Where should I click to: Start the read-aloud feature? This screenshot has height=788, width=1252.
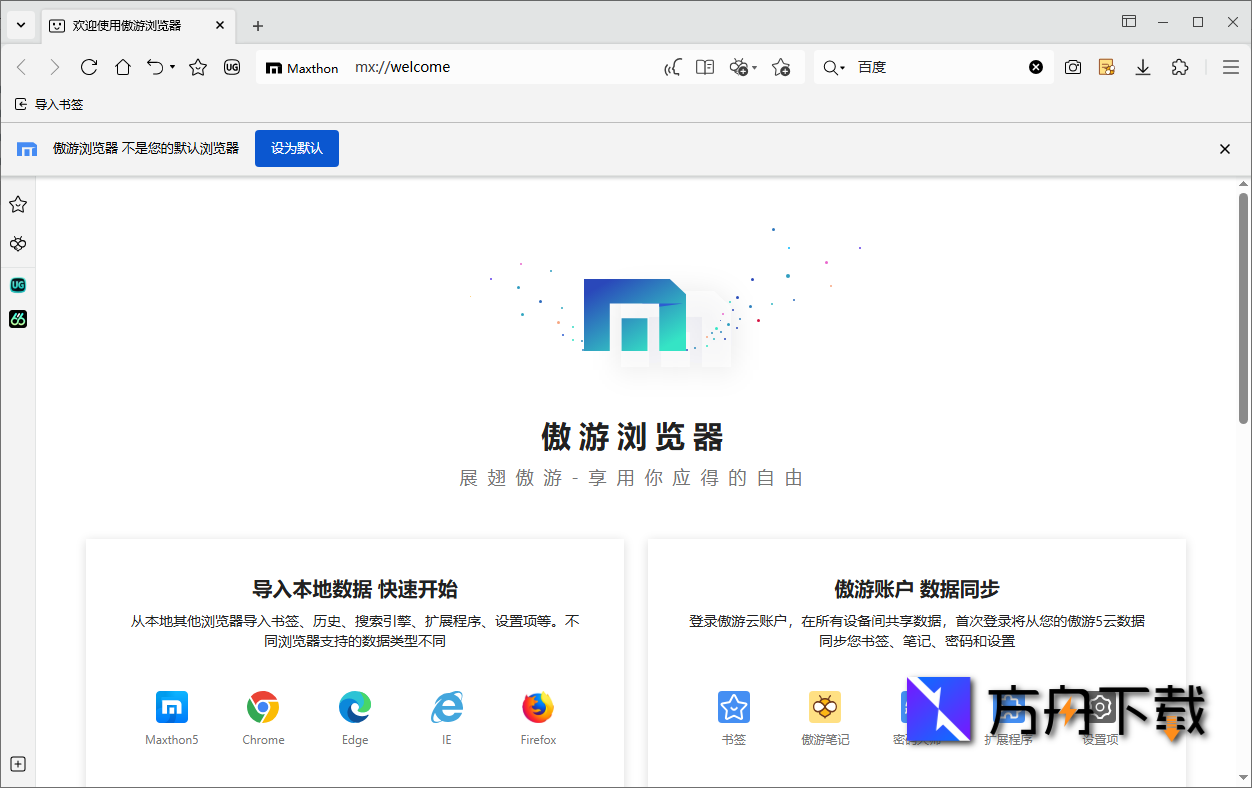pyautogui.click(x=672, y=67)
